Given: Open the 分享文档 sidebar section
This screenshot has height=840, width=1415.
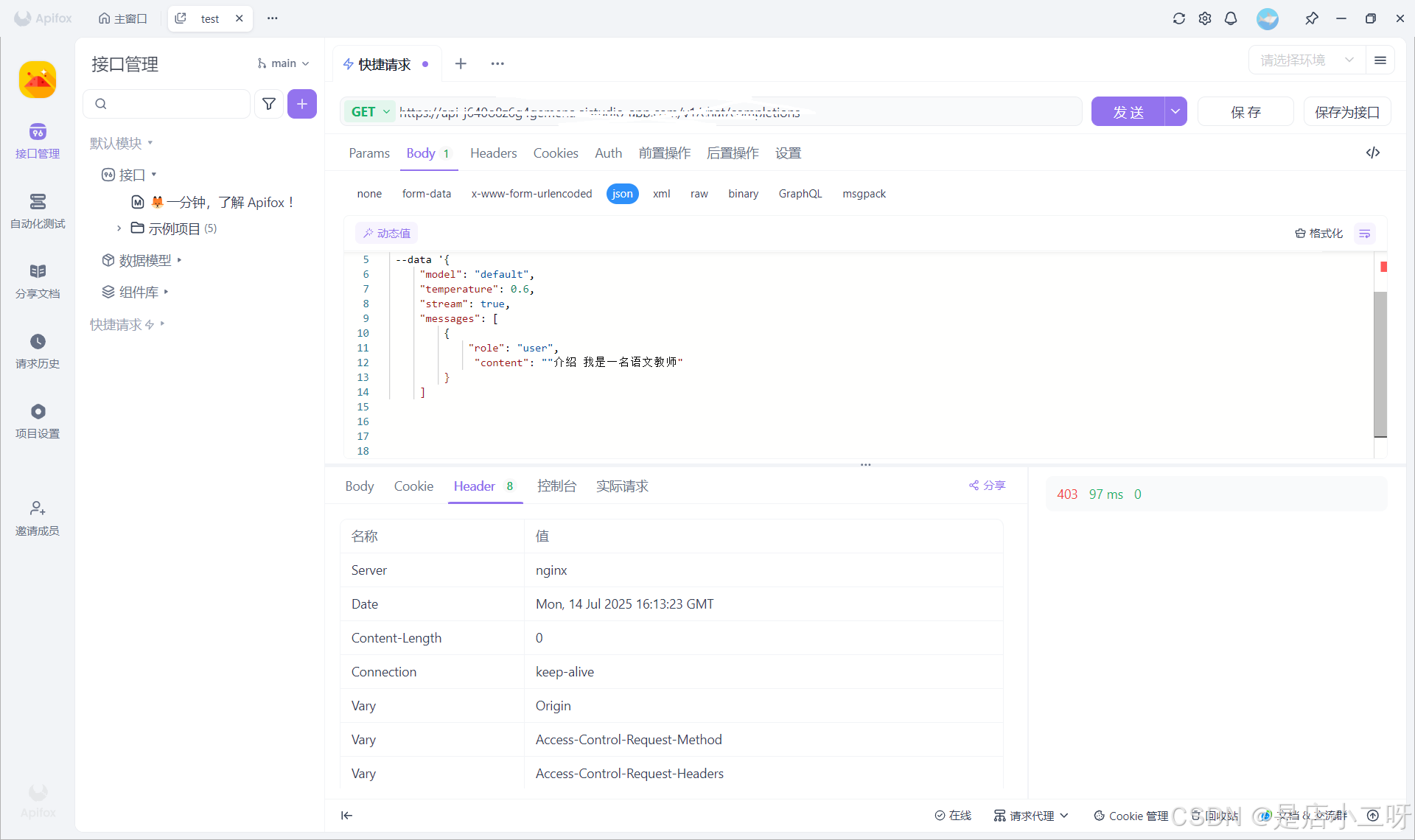Looking at the screenshot, I should coord(38,281).
